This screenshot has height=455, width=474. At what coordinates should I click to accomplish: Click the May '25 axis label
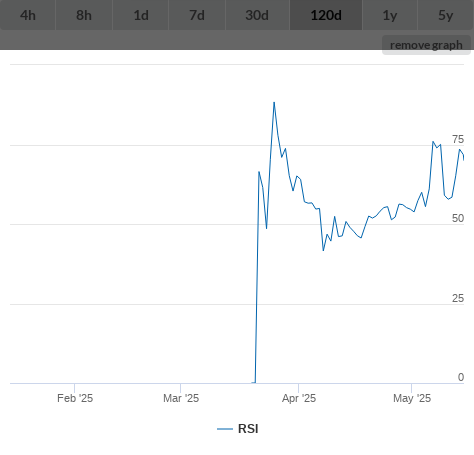point(412,398)
